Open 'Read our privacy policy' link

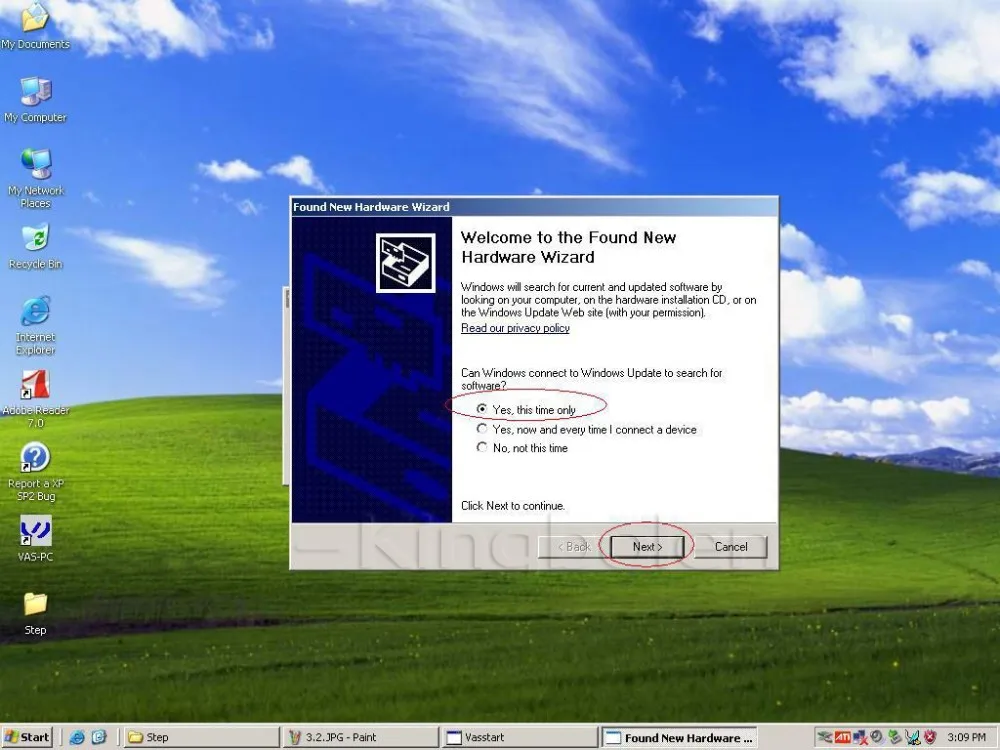[x=515, y=328]
